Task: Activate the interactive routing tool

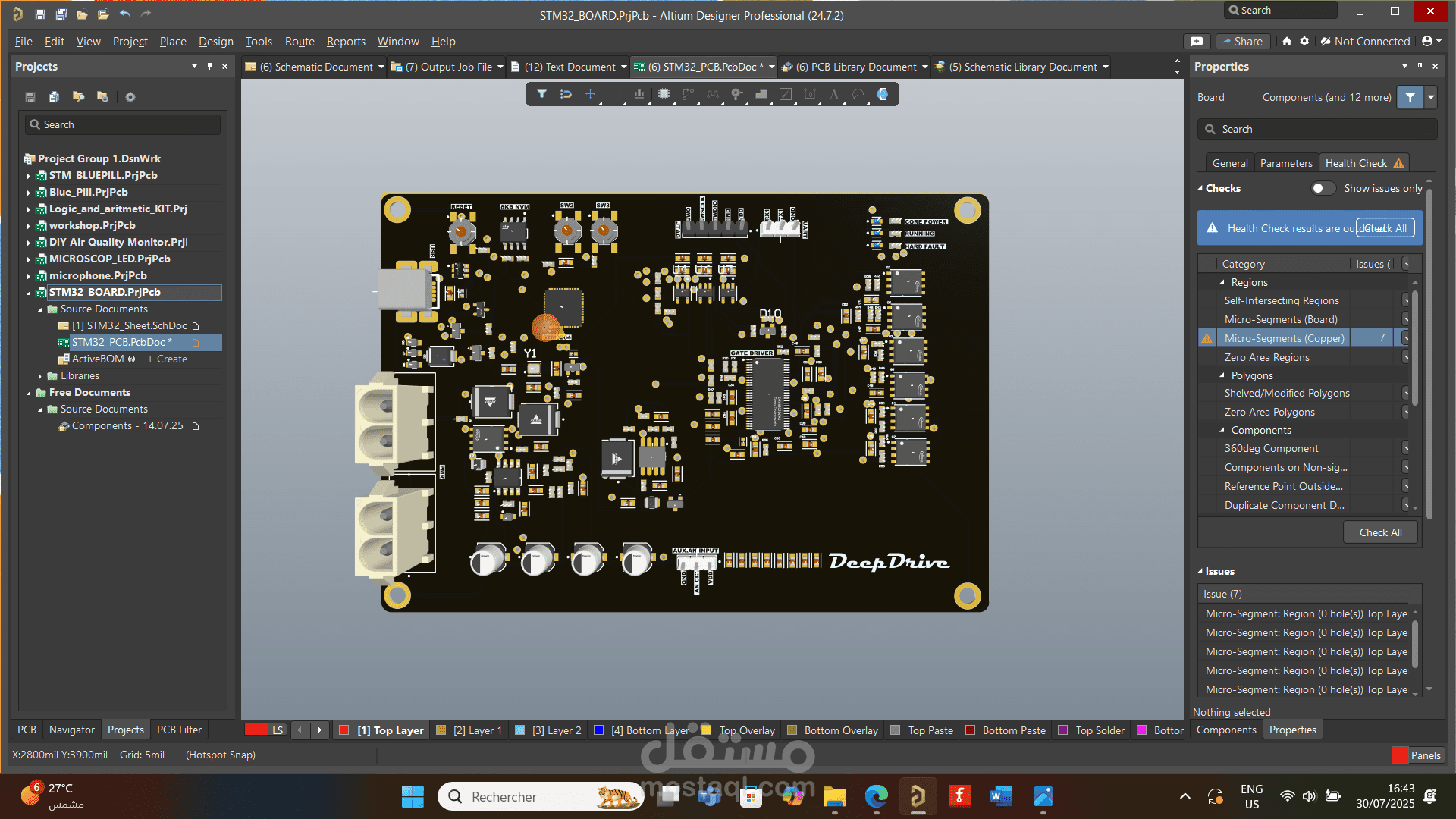Action: point(688,94)
